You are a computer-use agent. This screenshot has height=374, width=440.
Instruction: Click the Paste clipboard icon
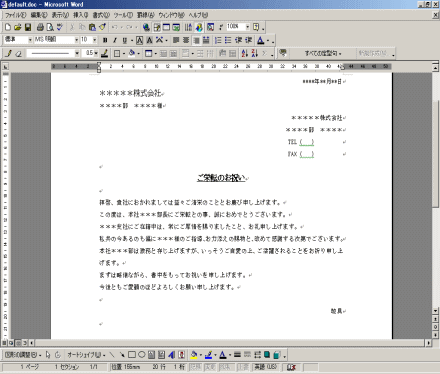92,27
